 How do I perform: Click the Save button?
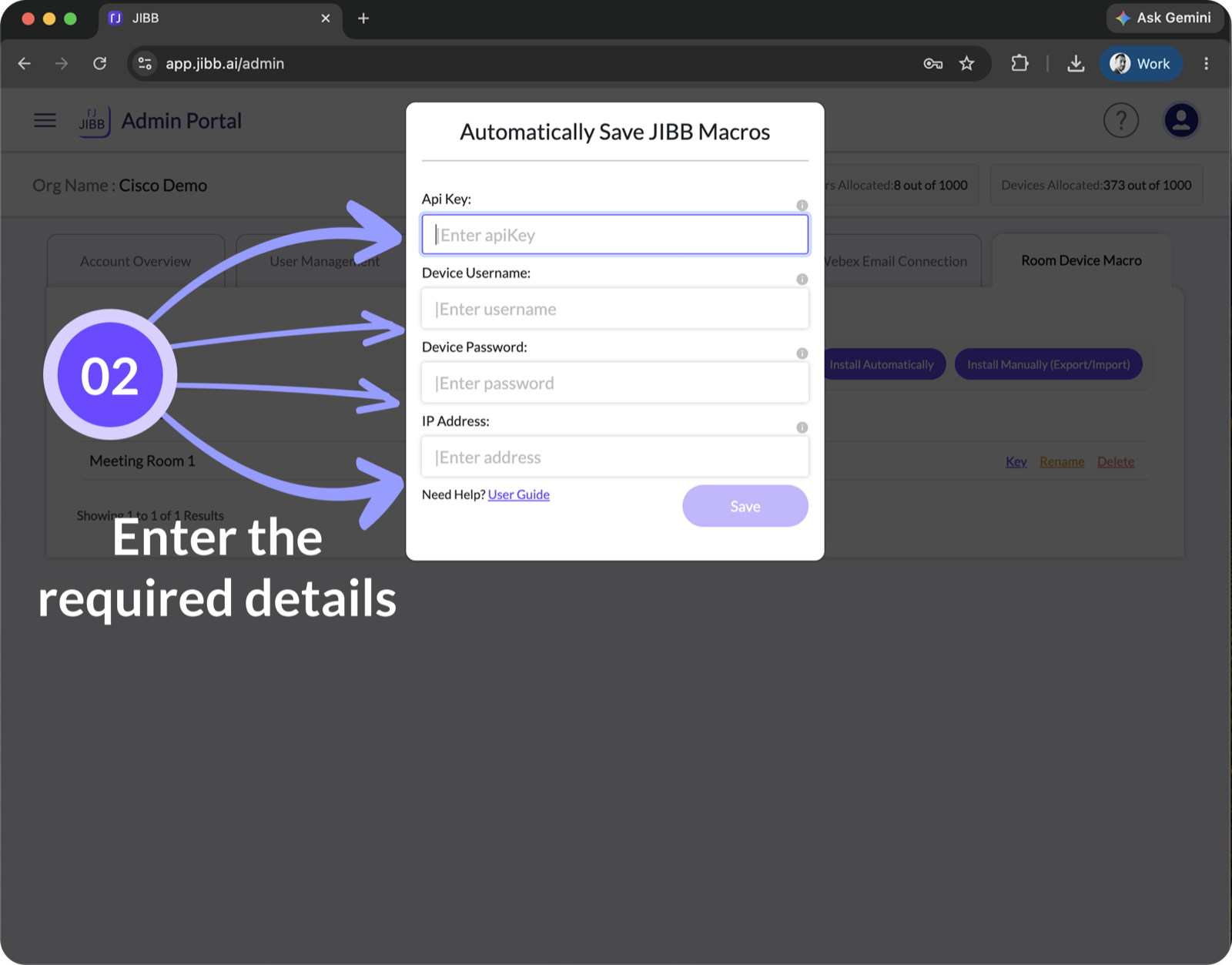tap(745, 506)
